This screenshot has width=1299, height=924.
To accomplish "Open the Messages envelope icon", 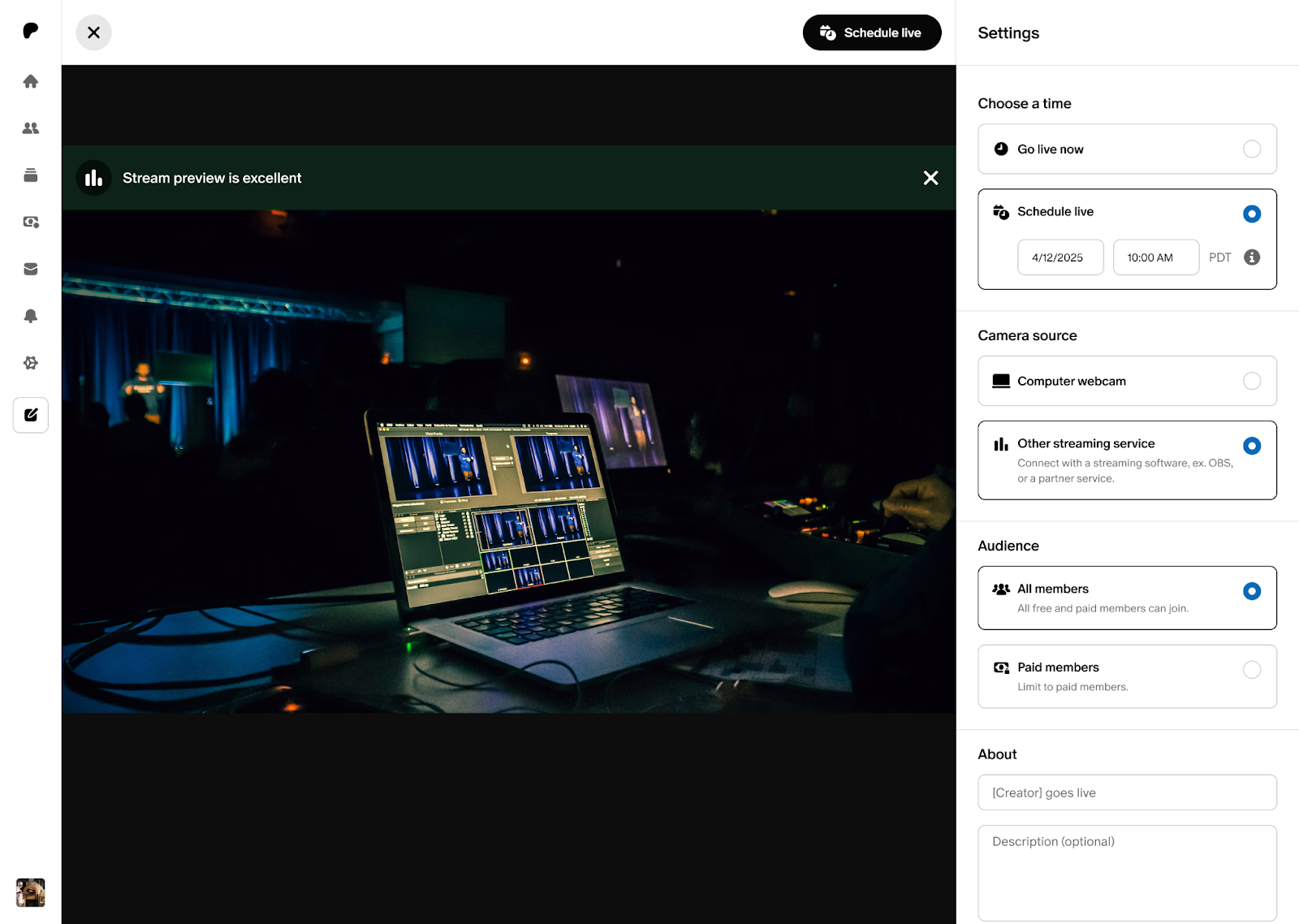I will [x=31, y=269].
